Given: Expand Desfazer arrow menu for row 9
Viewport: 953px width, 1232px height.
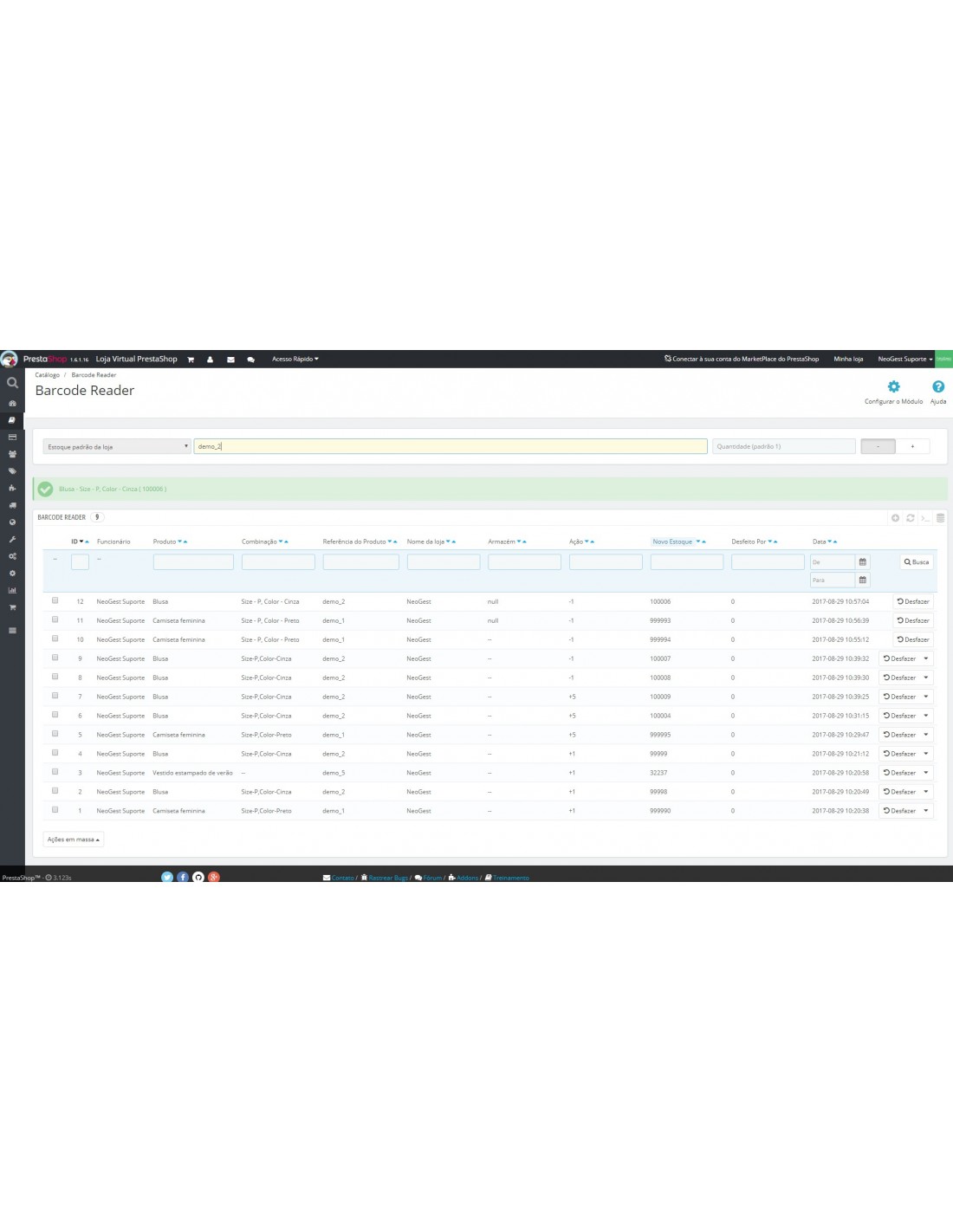Looking at the screenshot, I should pyautogui.click(x=925, y=658).
